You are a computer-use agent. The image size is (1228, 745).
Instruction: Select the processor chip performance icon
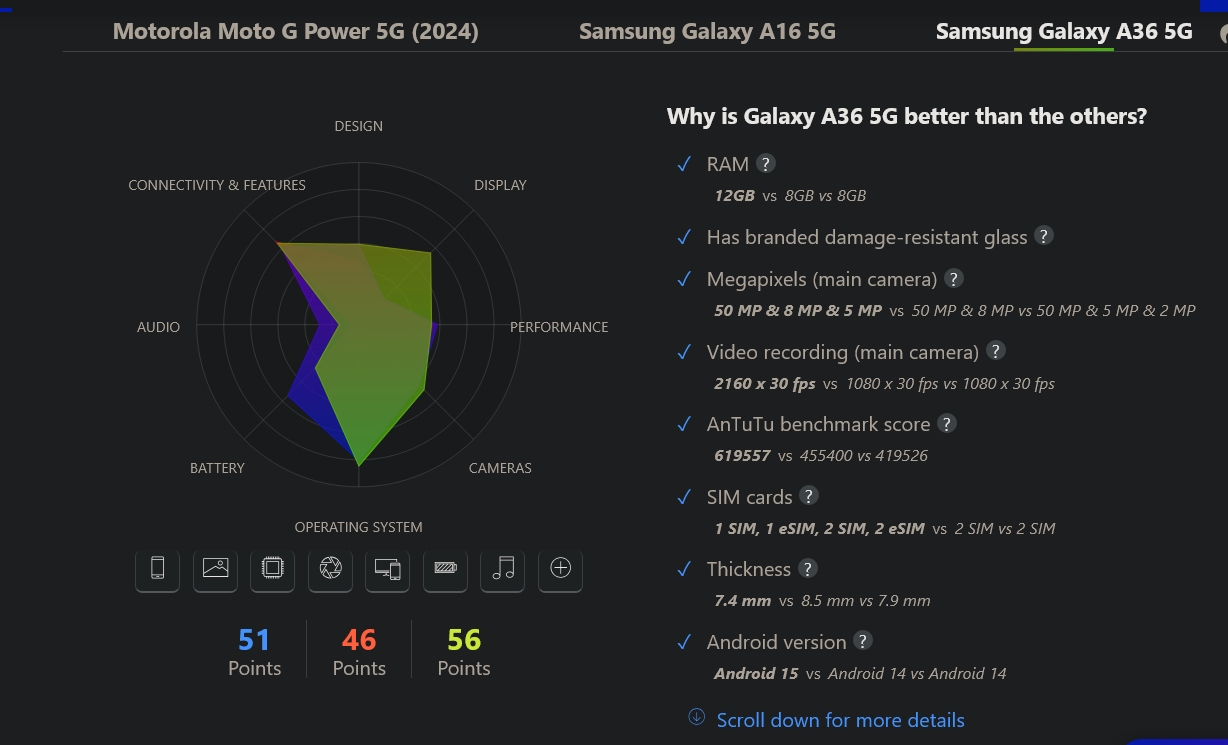(x=272, y=568)
